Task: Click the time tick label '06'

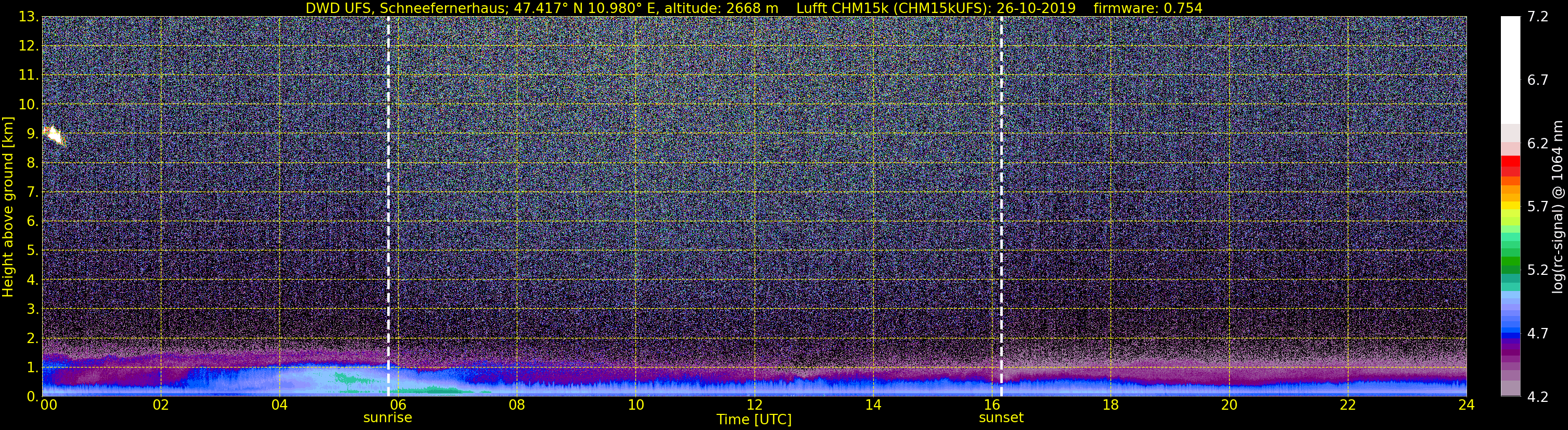Action: (398, 405)
